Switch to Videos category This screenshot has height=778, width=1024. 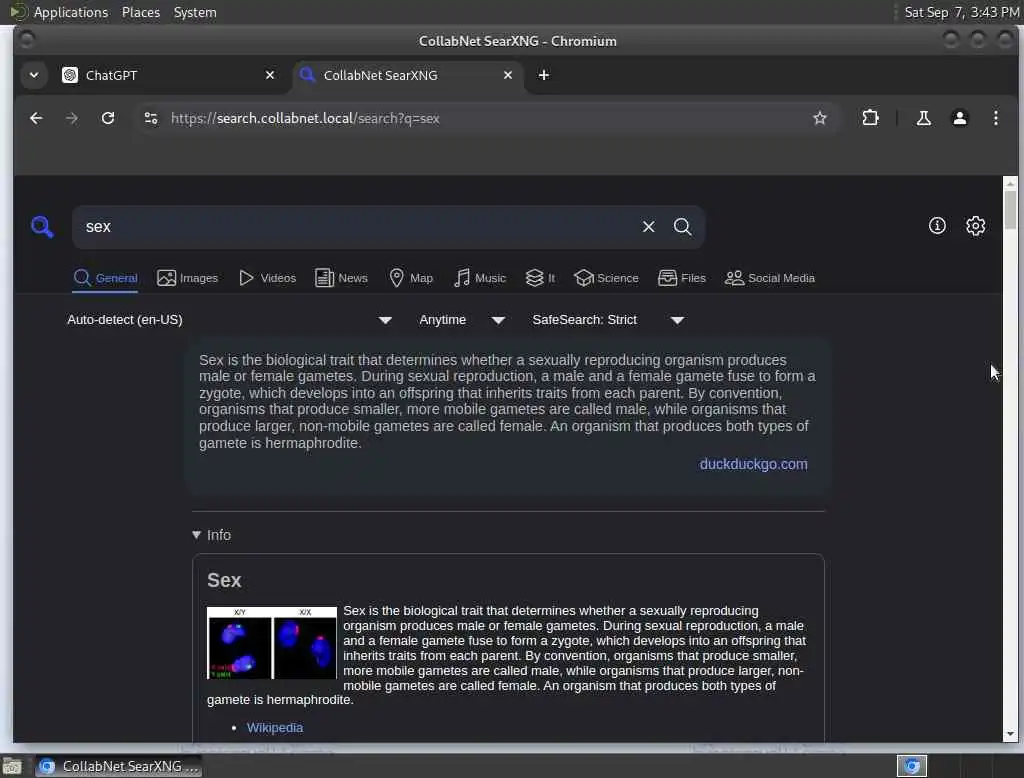click(x=267, y=278)
